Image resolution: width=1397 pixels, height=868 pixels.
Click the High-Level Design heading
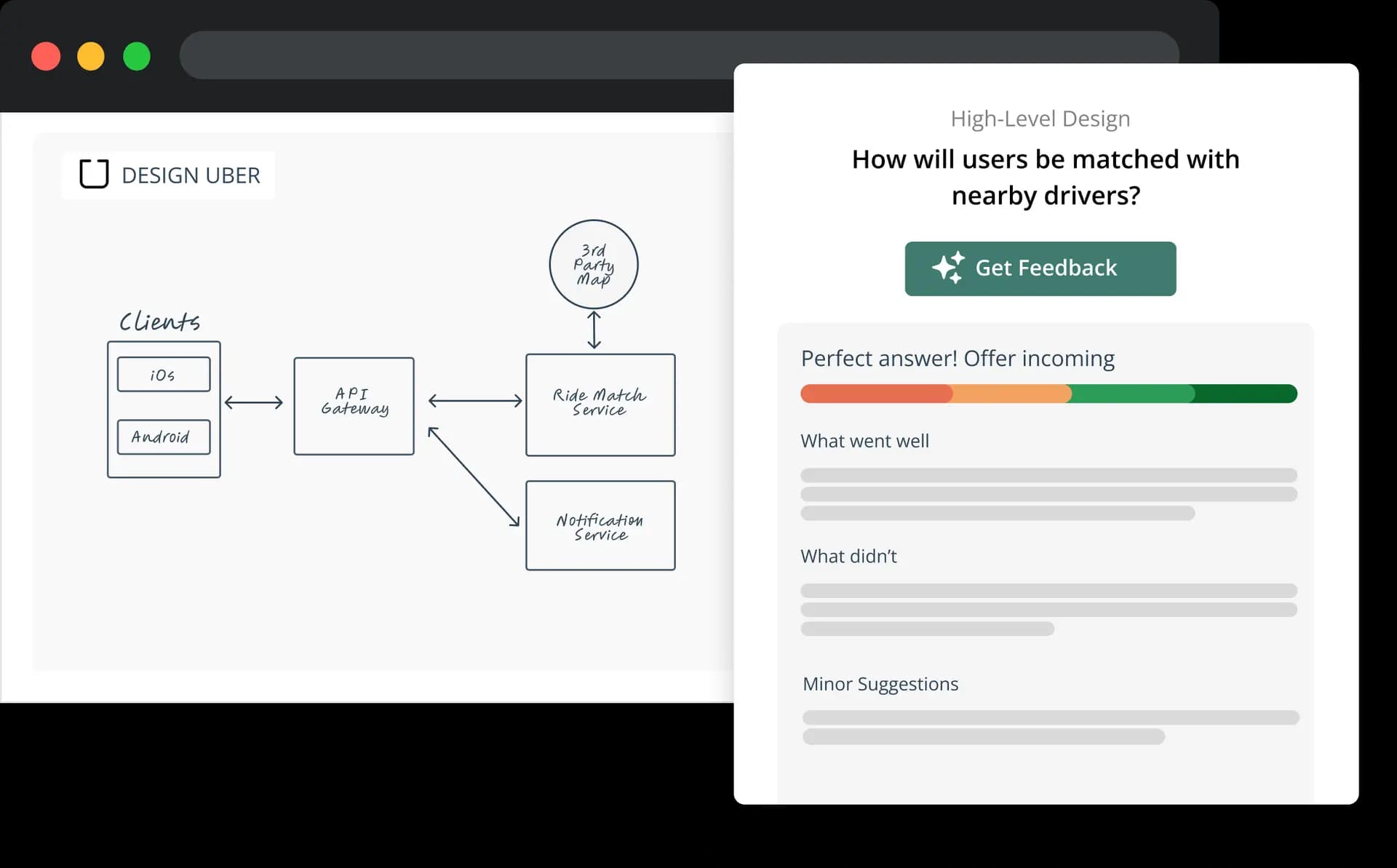[1040, 119]
